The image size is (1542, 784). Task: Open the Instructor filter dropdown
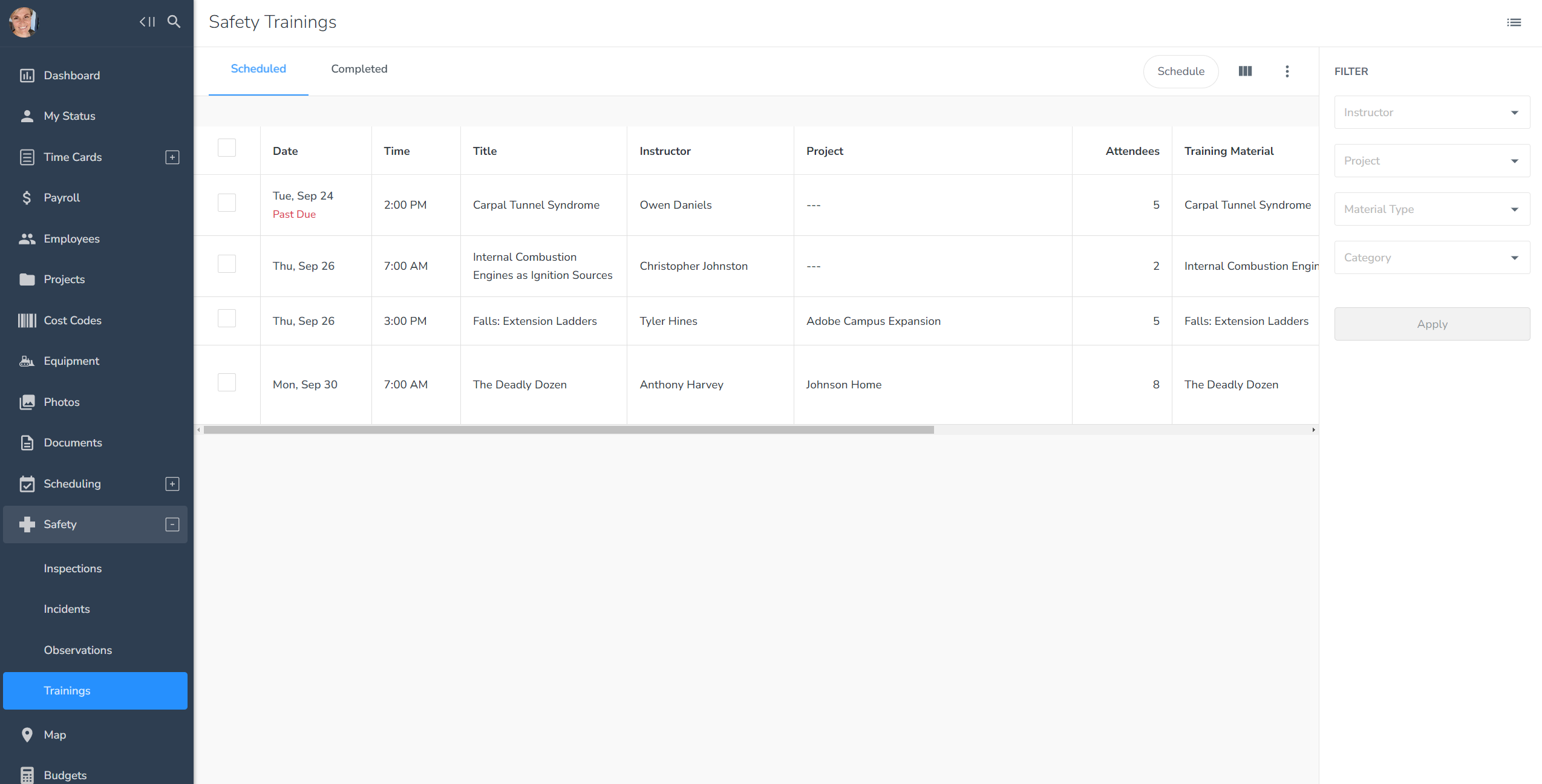[x=1432, y=113]
